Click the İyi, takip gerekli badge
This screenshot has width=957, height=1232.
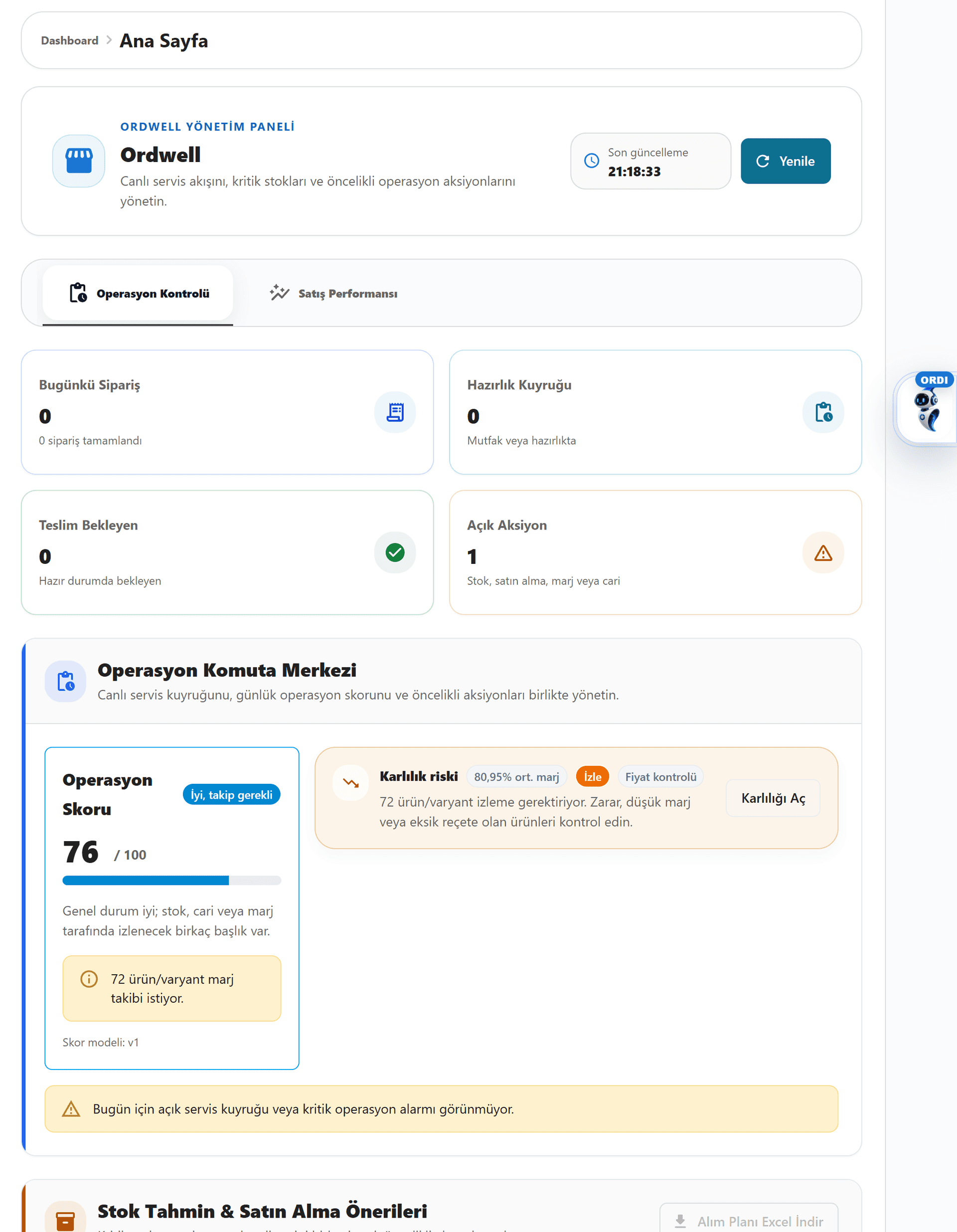(x=231, y=794)
